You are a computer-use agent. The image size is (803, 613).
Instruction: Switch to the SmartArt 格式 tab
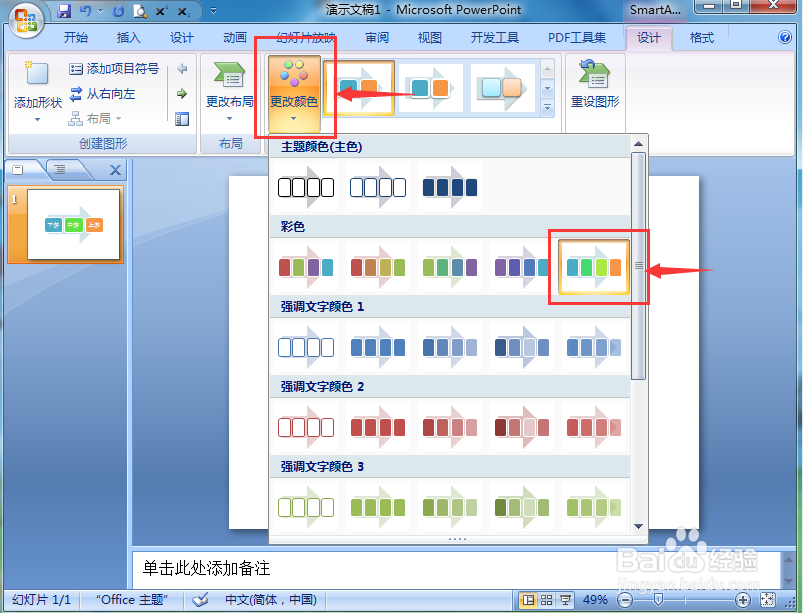pos(702,37)
